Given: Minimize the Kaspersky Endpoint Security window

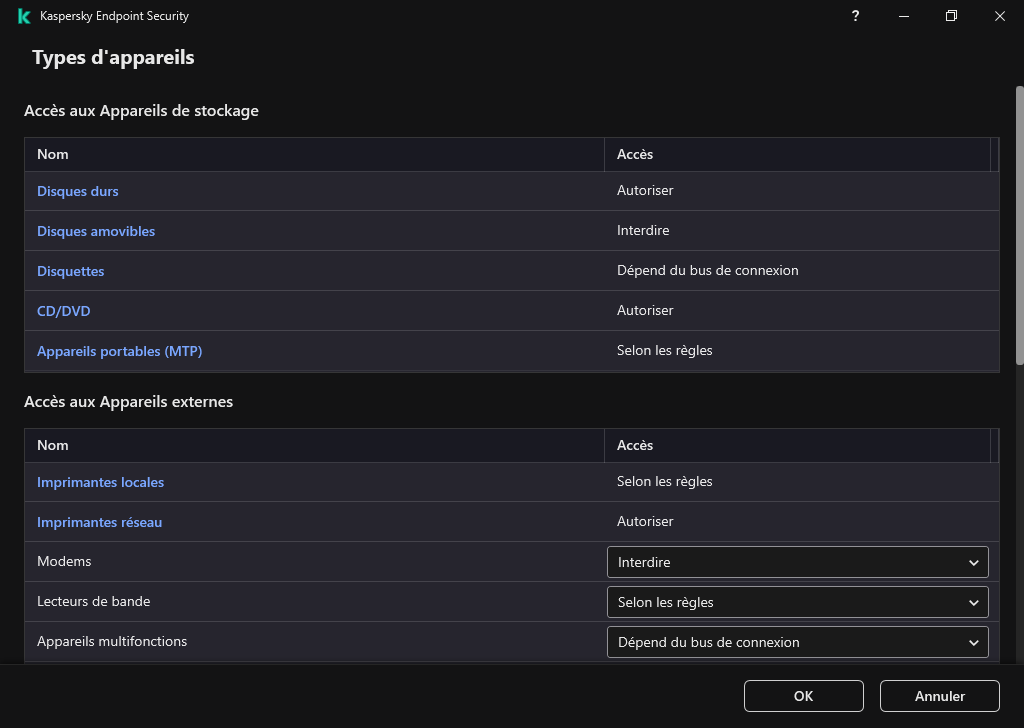Looking at the screenshot, I should 903,16.
